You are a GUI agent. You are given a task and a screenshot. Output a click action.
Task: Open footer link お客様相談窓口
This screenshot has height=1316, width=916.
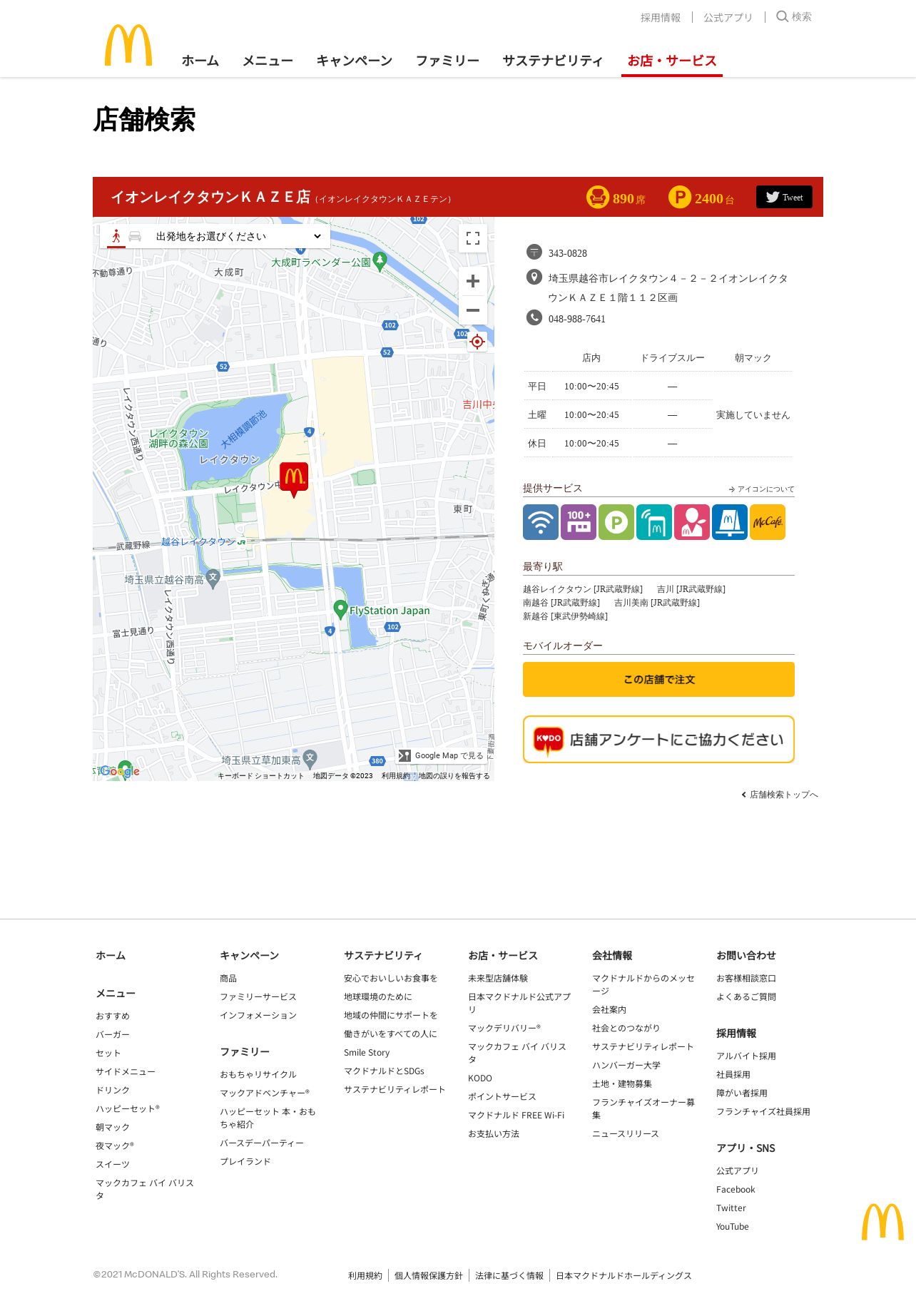coord(746,978)
